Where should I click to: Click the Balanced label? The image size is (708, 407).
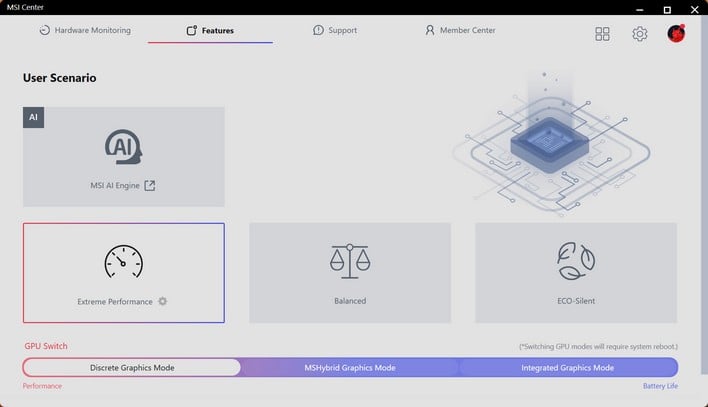[350, 301]
